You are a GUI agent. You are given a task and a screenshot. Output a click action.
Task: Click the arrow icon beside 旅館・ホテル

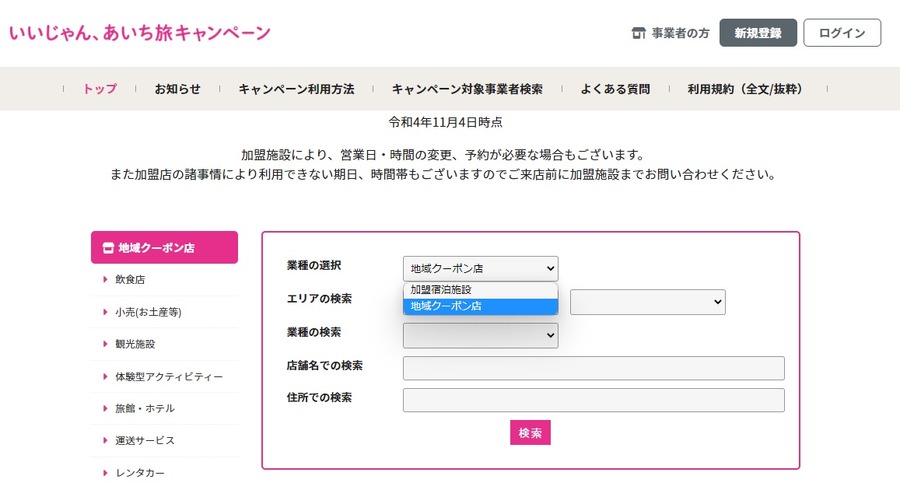click(x=105, y=408)
